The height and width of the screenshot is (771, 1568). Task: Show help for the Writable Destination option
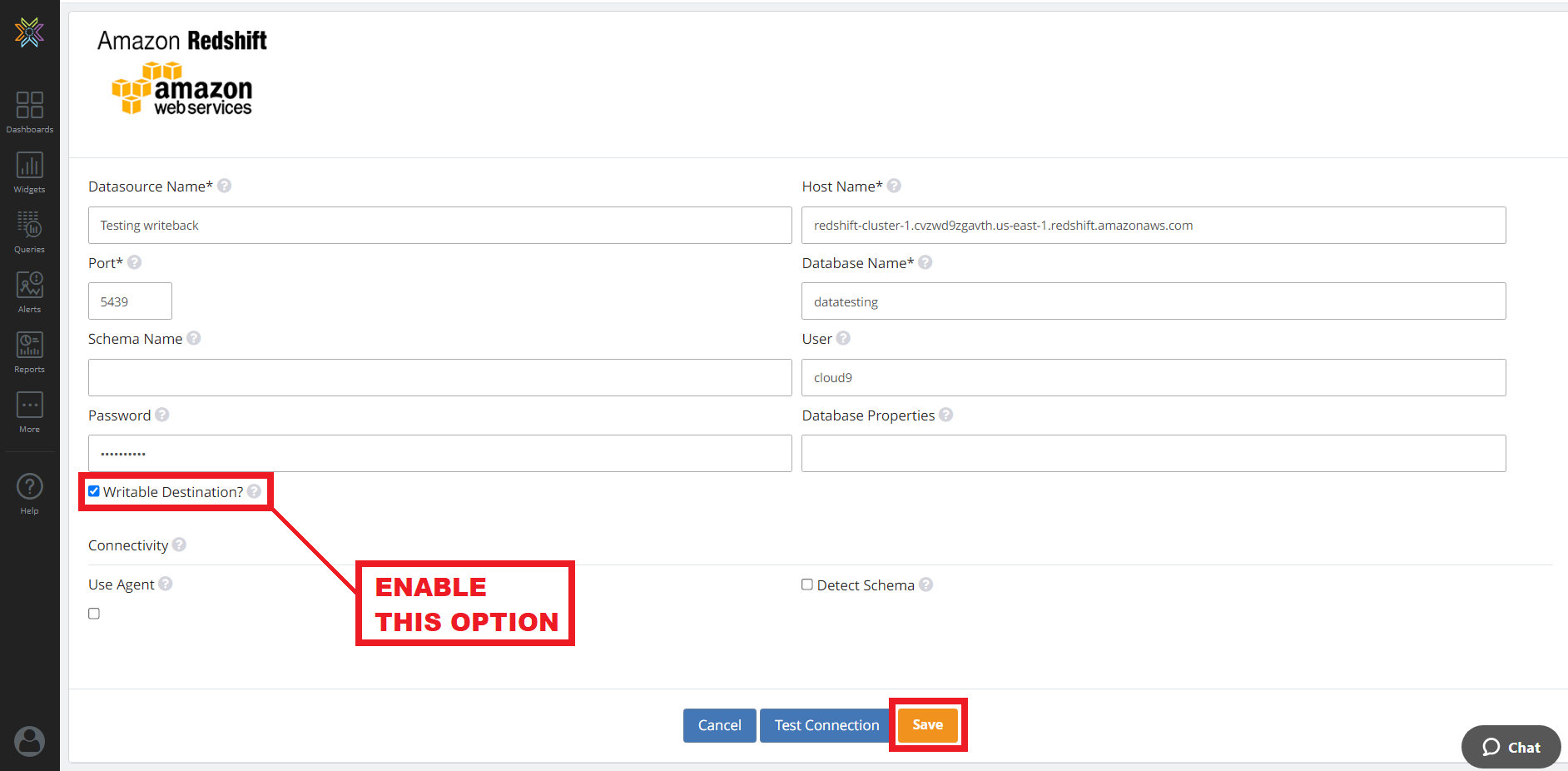(x=253, y=491)
